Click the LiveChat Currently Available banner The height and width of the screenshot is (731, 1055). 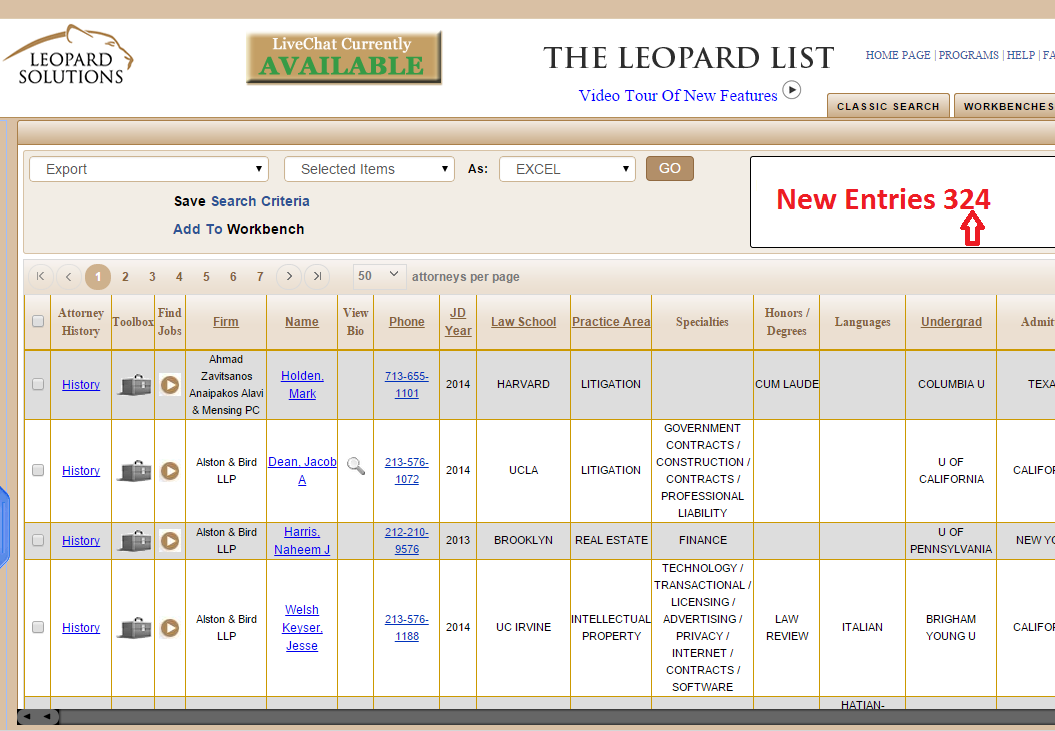343,58
